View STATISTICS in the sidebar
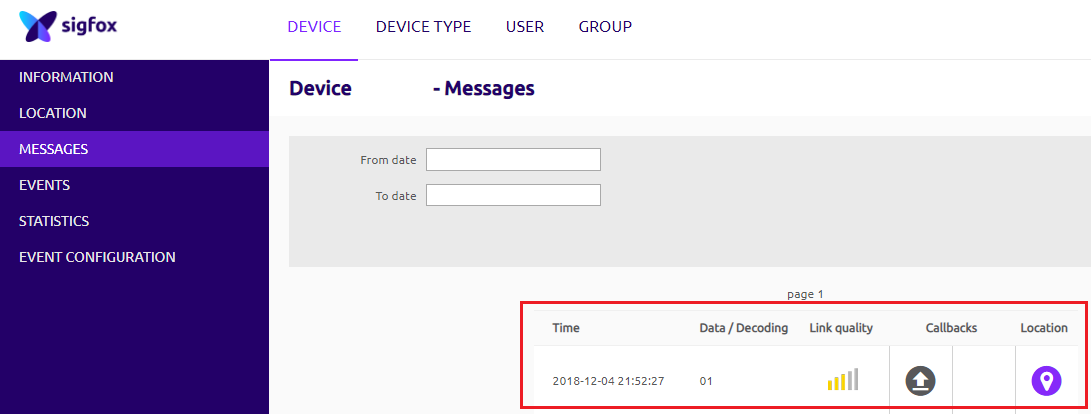 click(134, 221)
